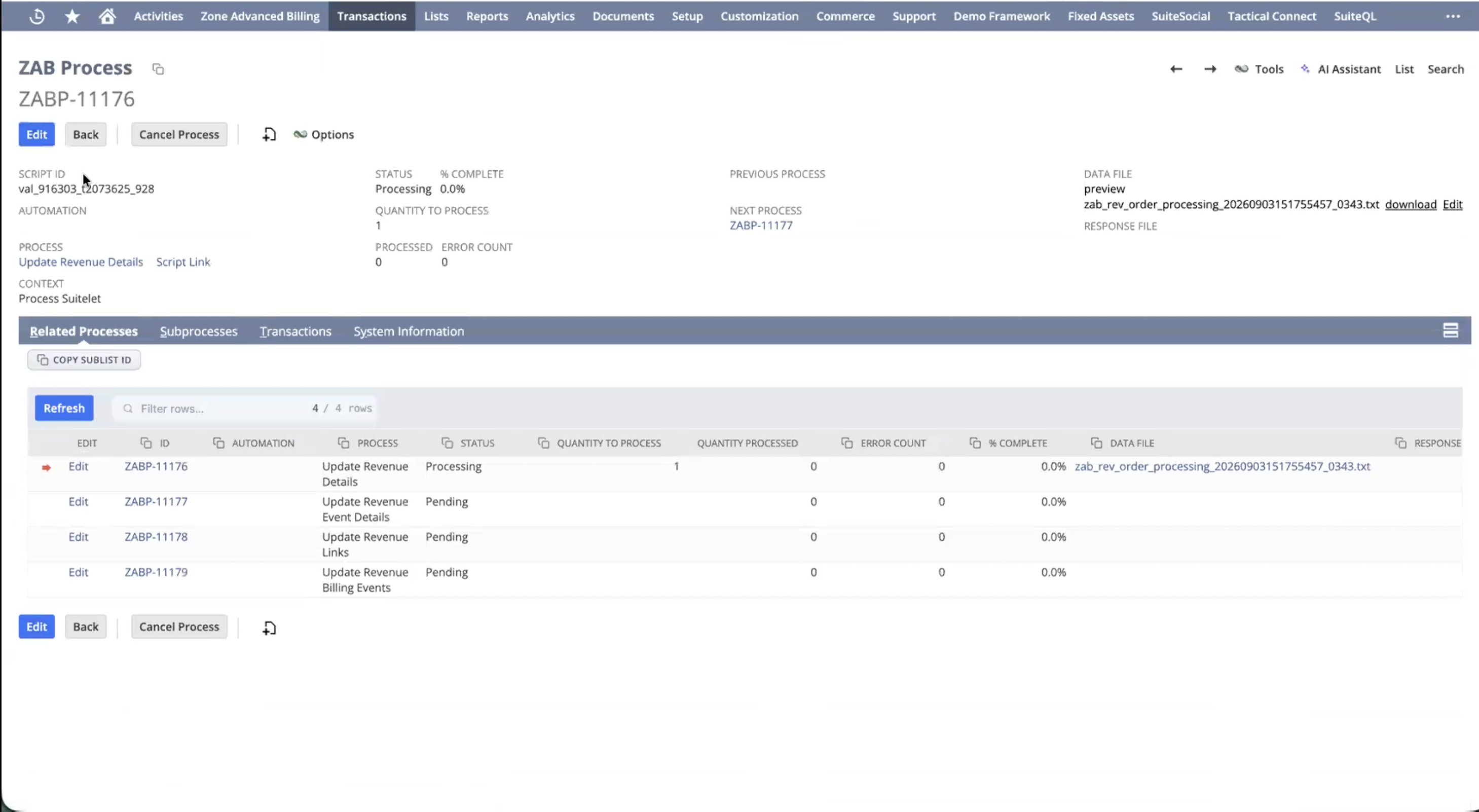The image size is (1479, 812).
Task: Click the Refresh button
Action: tap(64, 408)
